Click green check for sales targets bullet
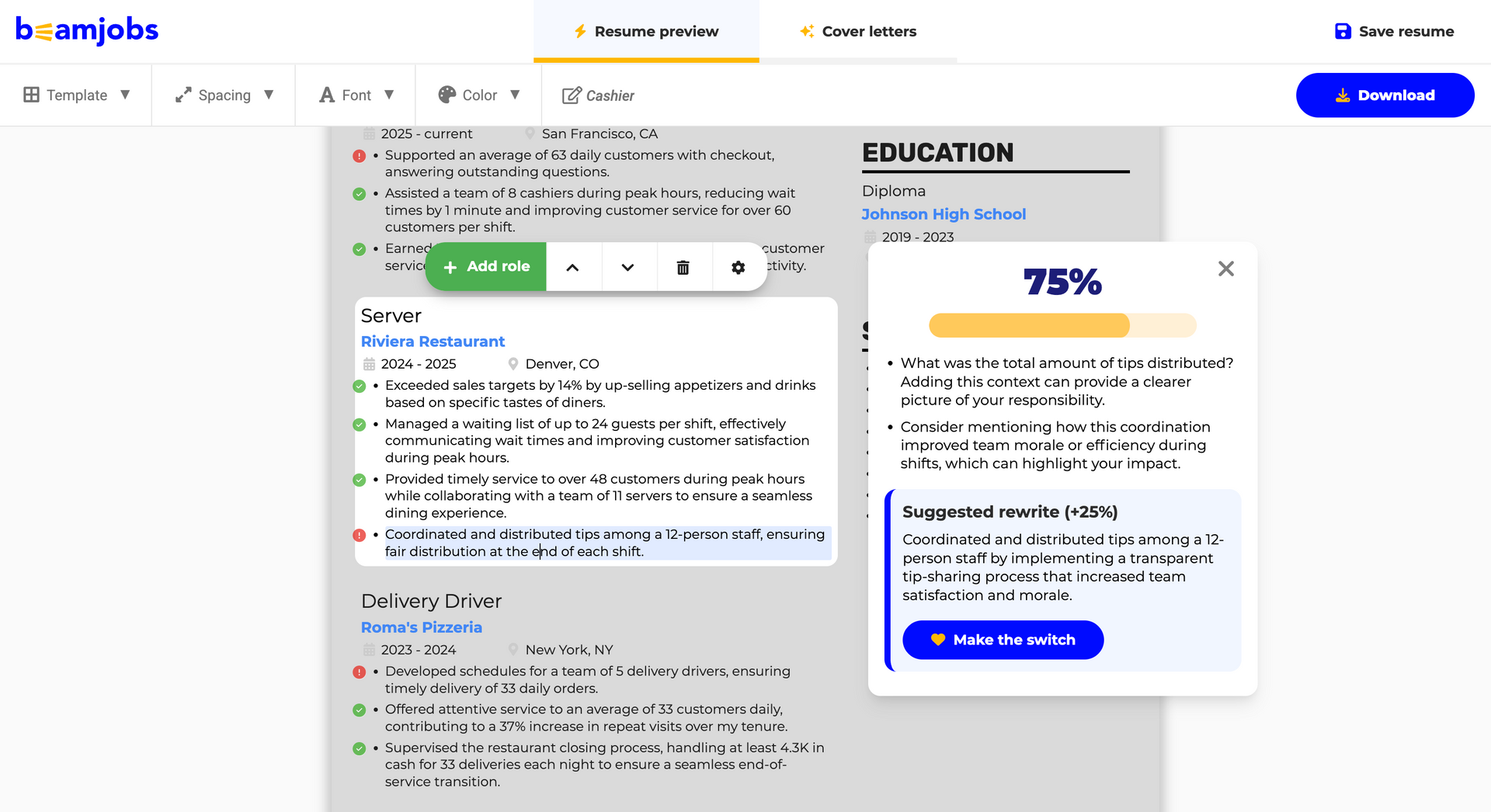 [359, 386]
